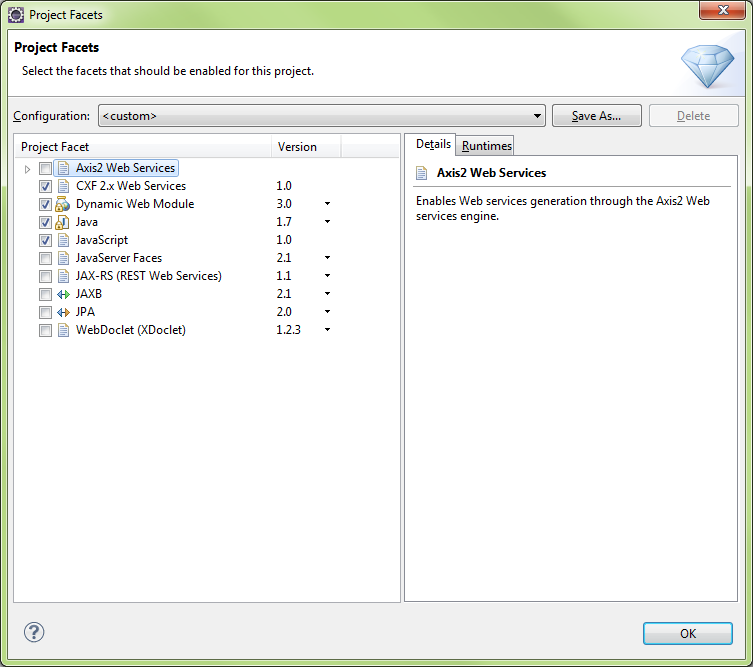Click the JAXB arrows icon
753x667 pixels.
[63, 294]
